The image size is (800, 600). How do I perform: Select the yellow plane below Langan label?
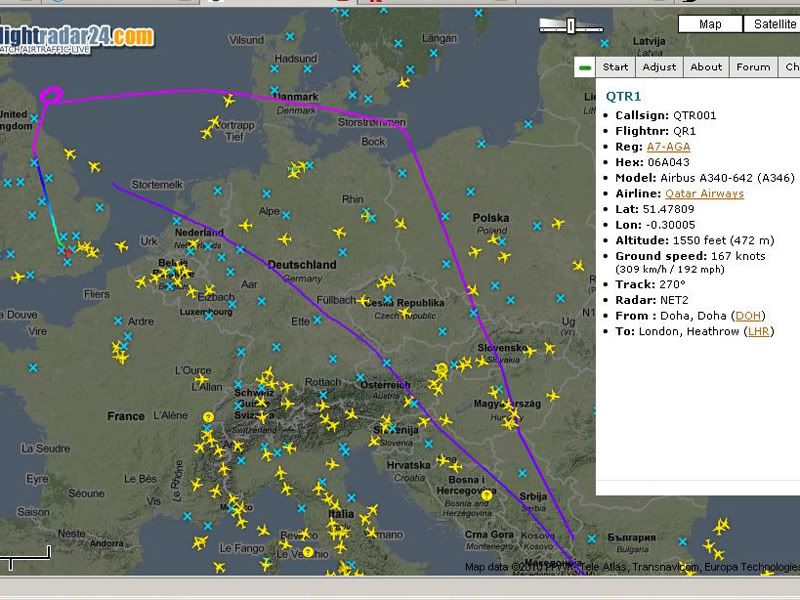(404, 82)
